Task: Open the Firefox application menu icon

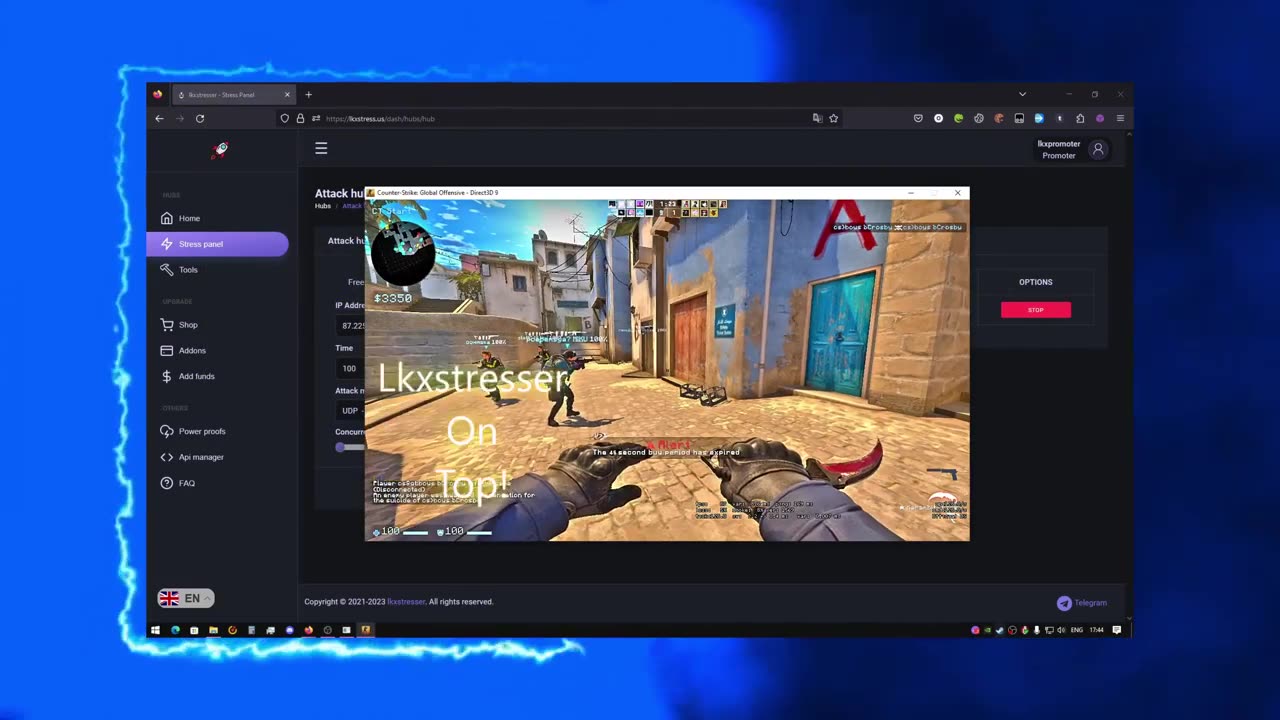Action: (1120, 118)
